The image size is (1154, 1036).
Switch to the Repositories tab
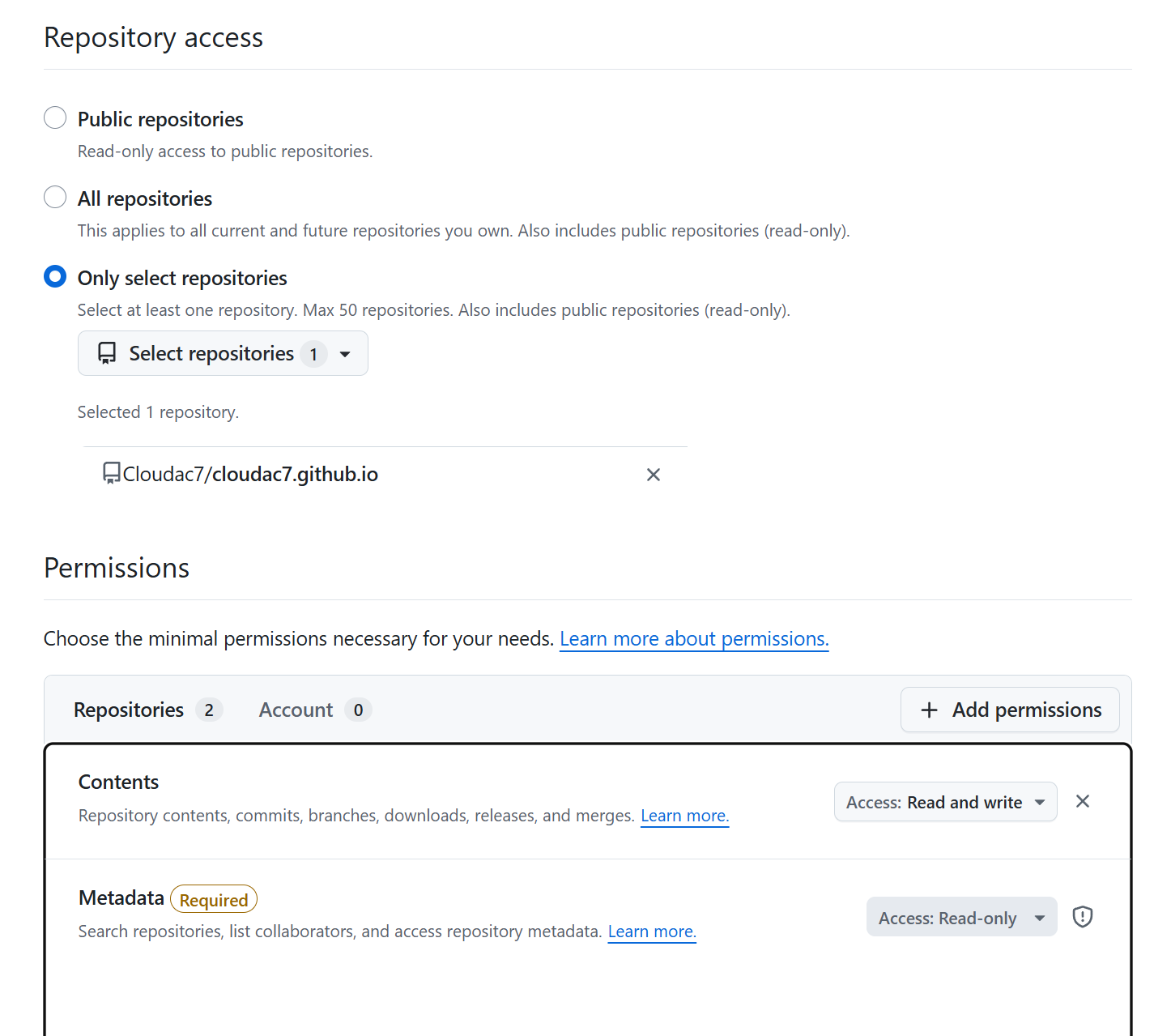128,710
